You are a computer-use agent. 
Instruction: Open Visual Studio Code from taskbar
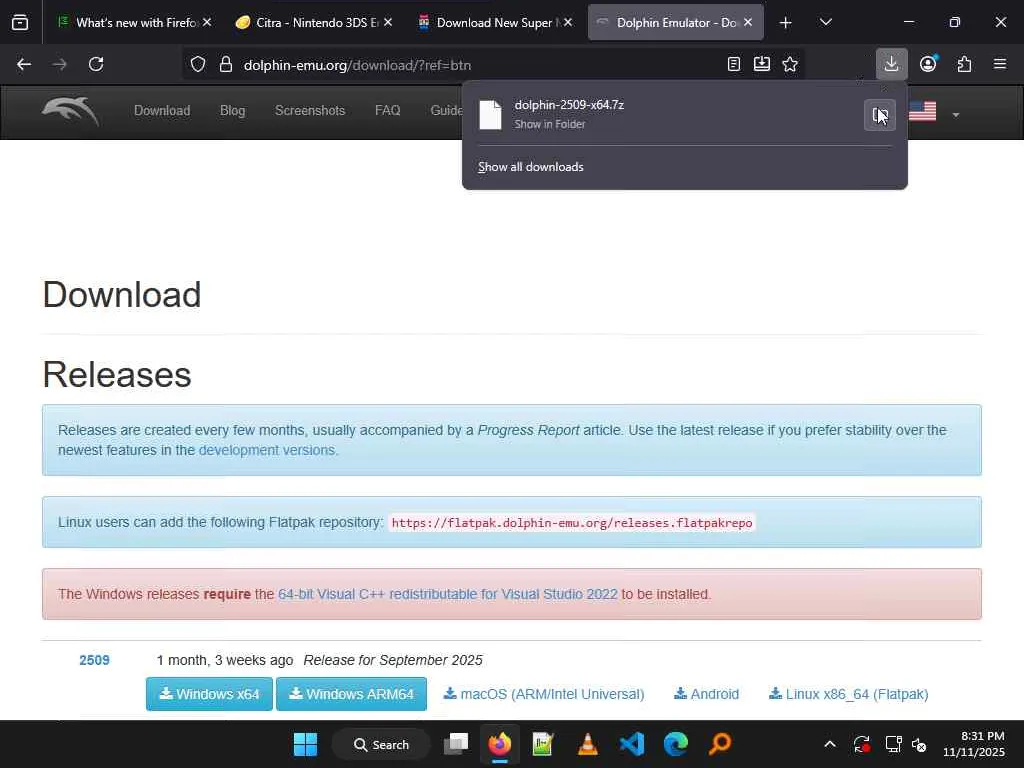coord(632,744)
